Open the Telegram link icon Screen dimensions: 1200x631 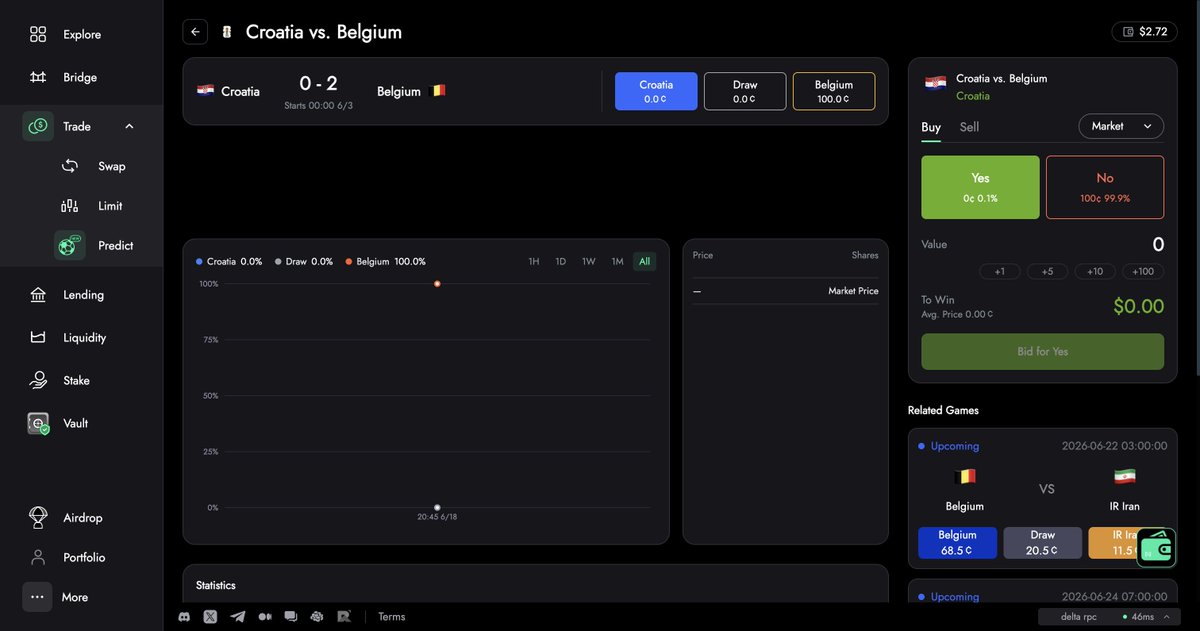[237, 617]
